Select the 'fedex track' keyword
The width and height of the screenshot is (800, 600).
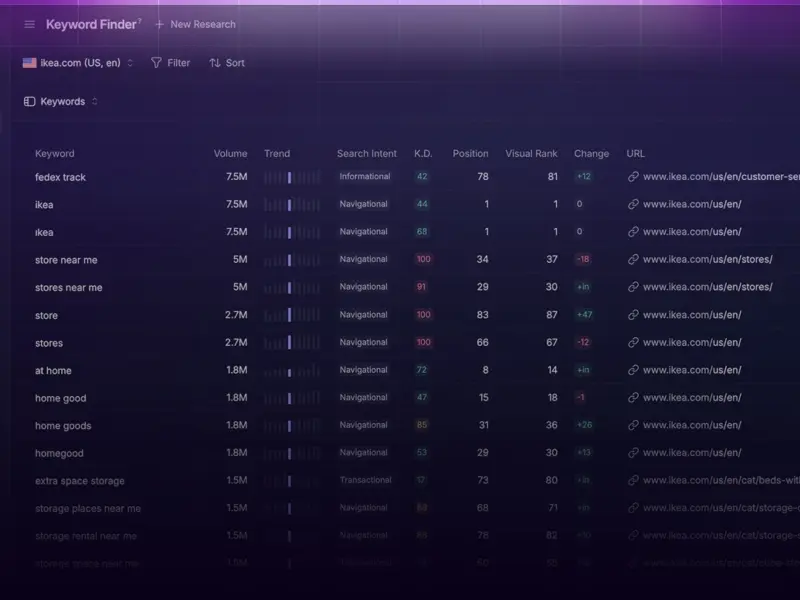[x=60, y=177]
